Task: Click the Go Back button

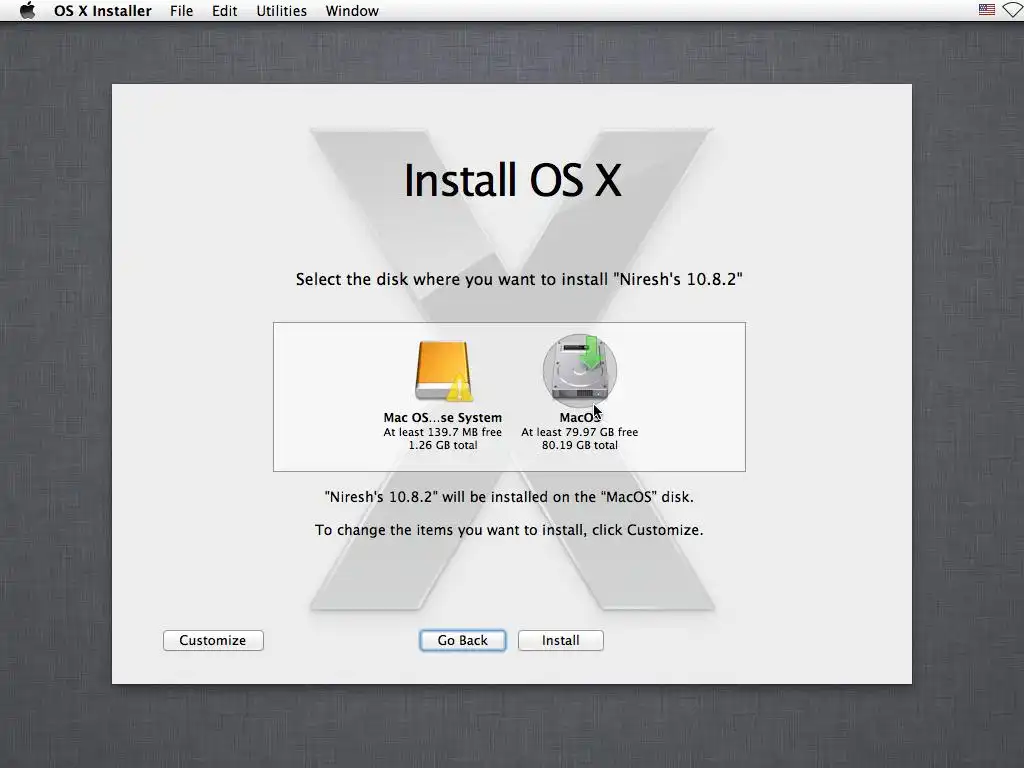Action: click(462, 640)
